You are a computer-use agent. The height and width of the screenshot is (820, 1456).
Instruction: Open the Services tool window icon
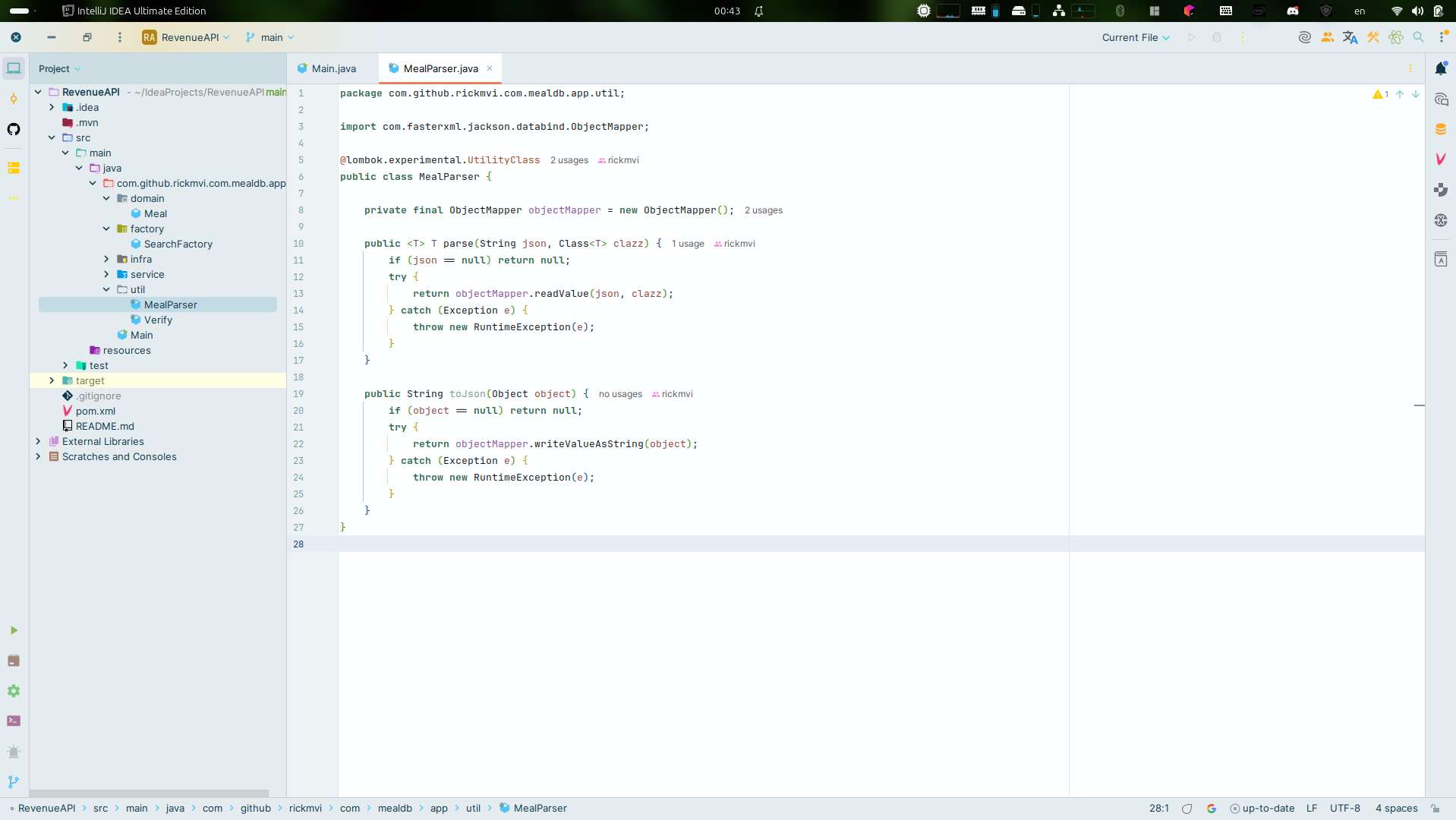pos(14,691)
